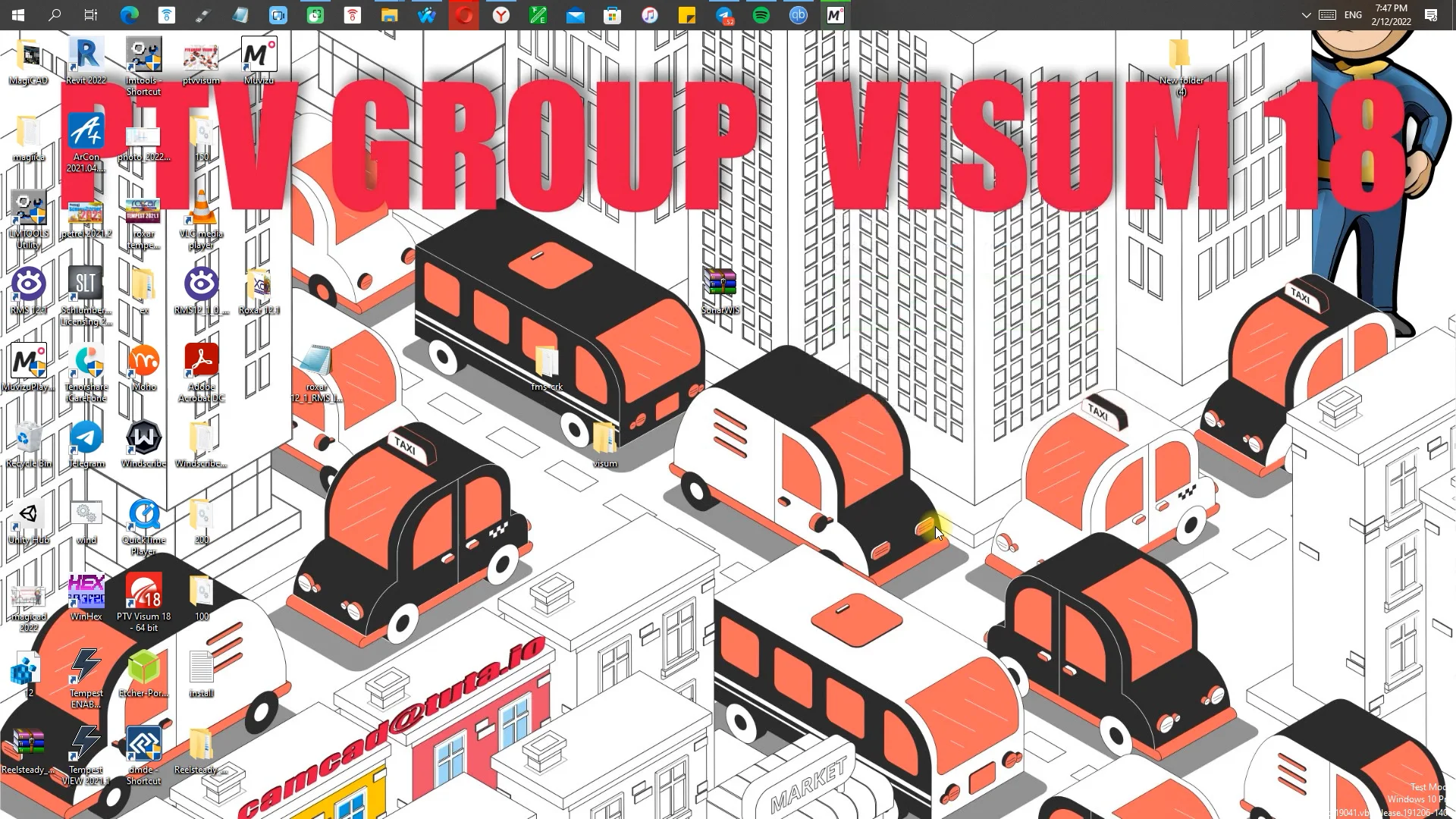Image resolution: width=1456 pixels, height=819 pixels.
Task: Open the roxar 12_1_RMS file icon
Action: click(x=316, y=373)
